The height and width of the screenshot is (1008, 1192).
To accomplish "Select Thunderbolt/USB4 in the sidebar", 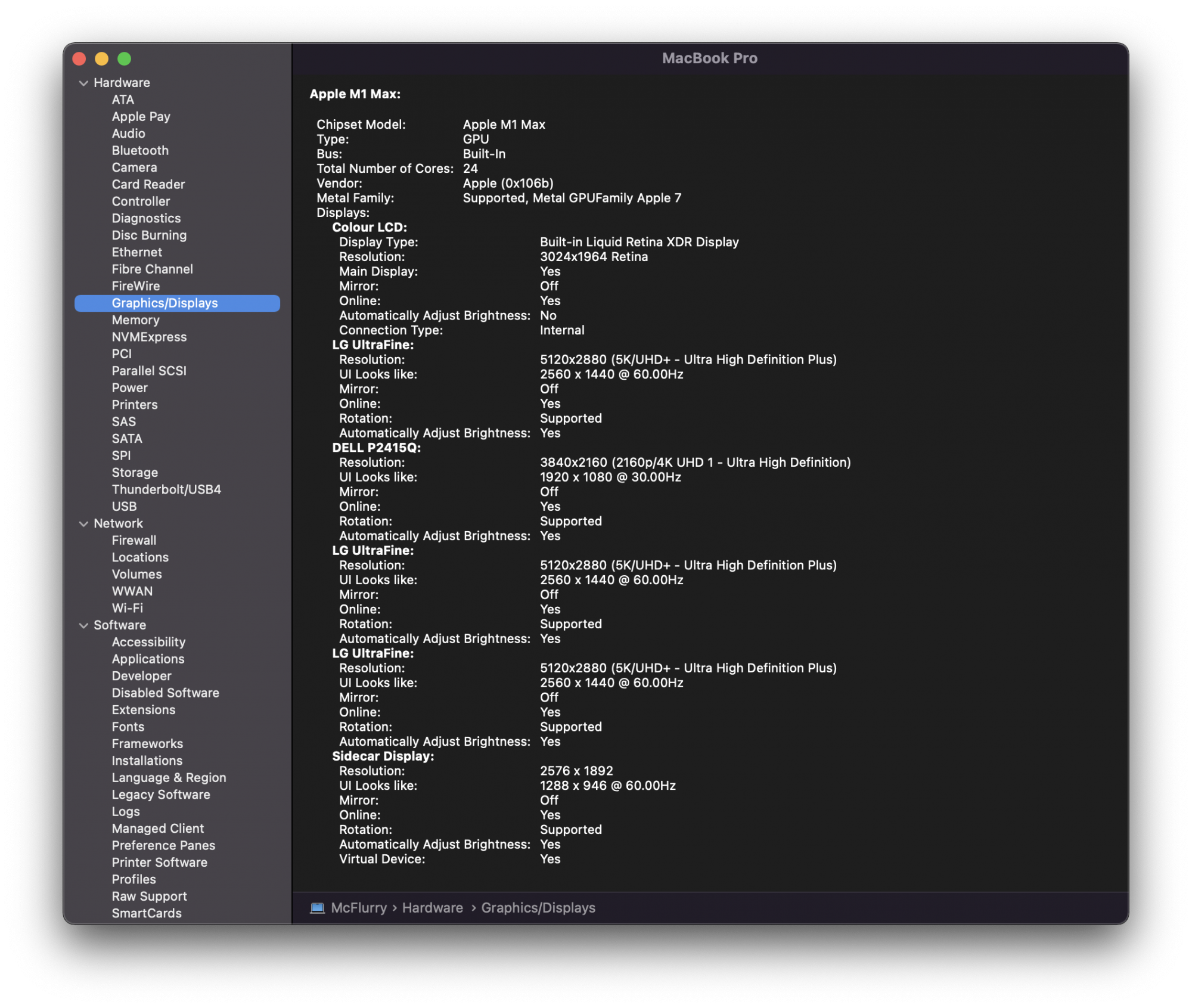I will pos(166,489).
